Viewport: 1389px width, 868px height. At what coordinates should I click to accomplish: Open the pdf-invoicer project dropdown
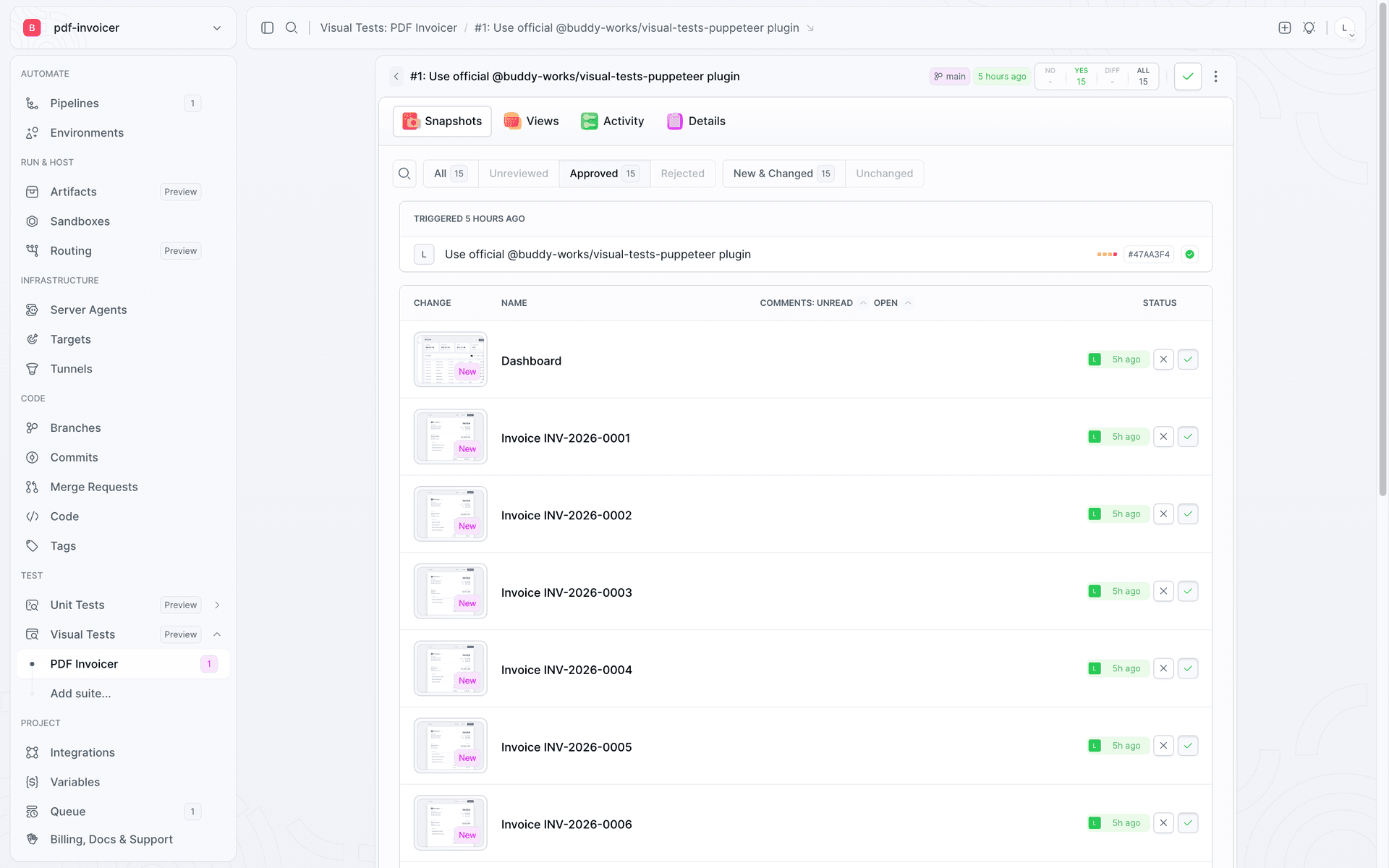coord(123,27)
